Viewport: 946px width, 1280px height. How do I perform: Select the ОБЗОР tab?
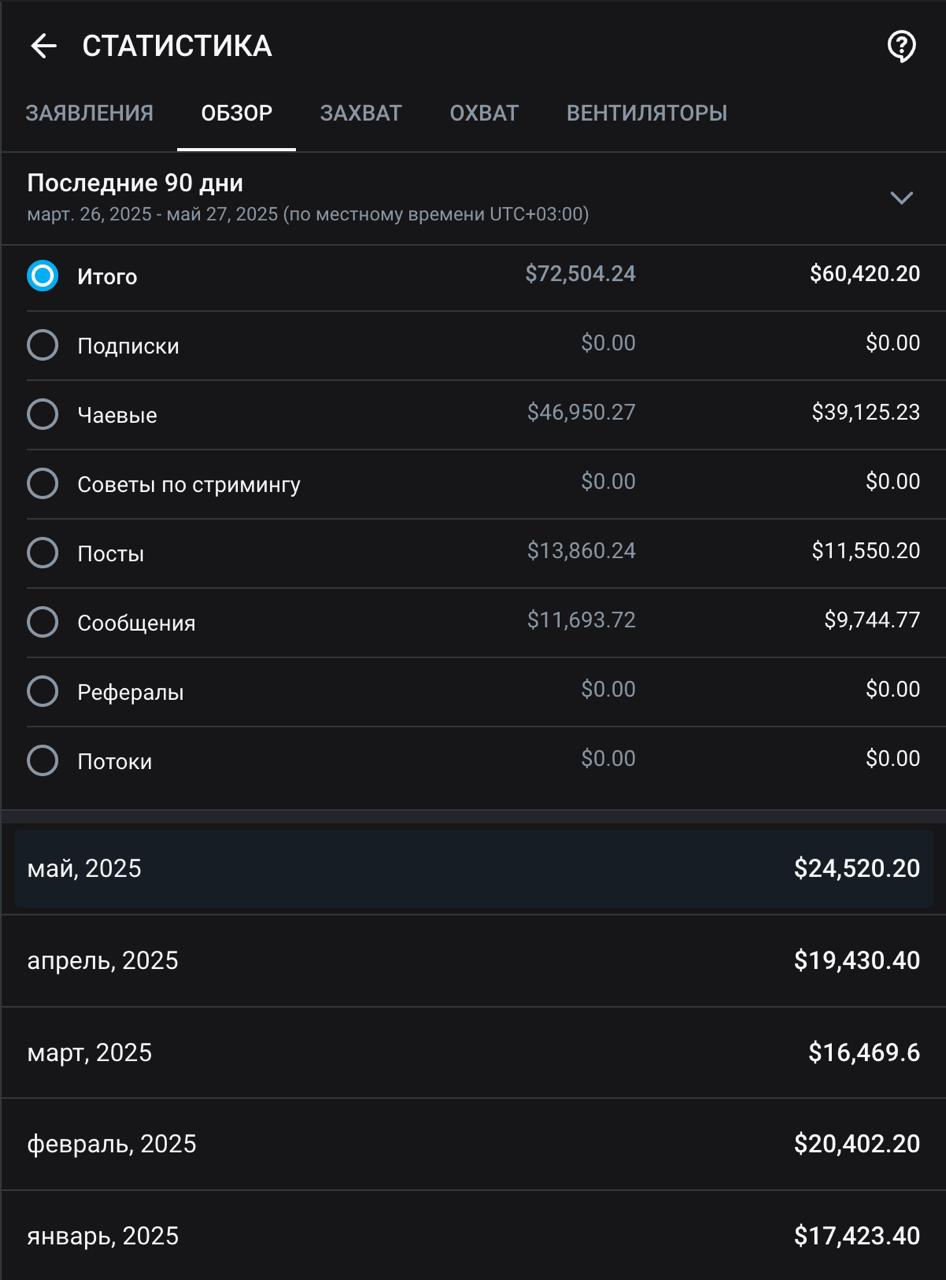pyautogui.click(x=236, y=113)
